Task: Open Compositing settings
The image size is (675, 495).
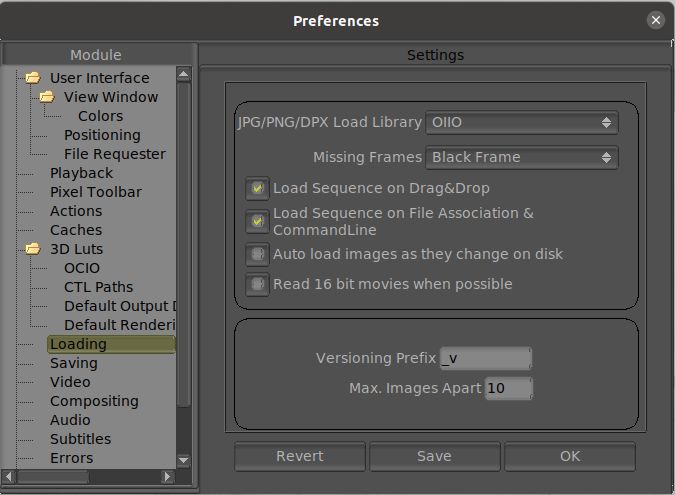Action: (94, 401)
